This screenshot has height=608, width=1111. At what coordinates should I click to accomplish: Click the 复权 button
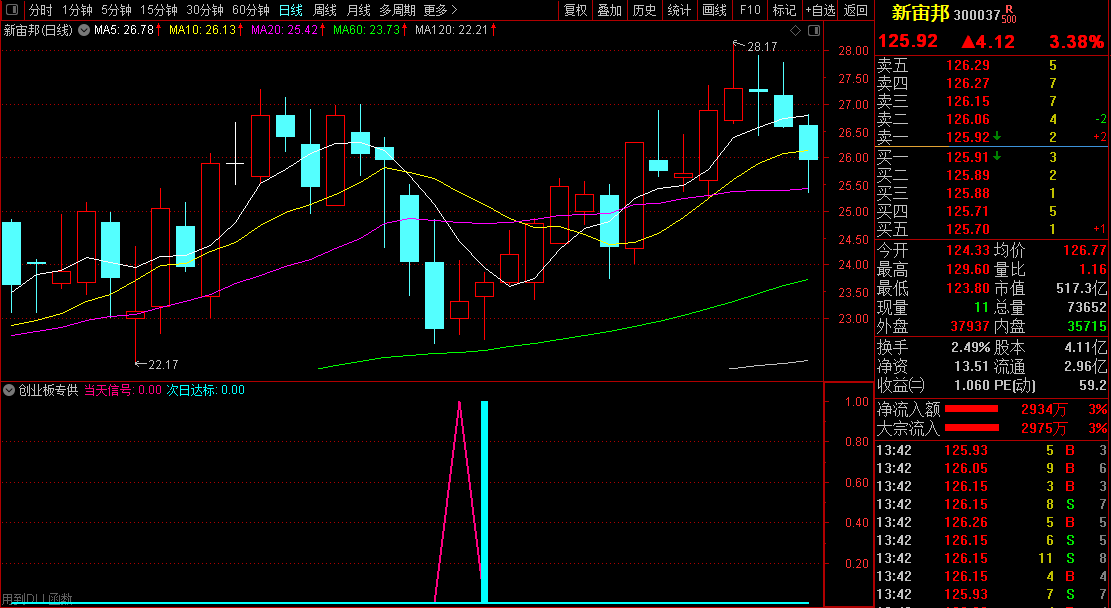576,10
